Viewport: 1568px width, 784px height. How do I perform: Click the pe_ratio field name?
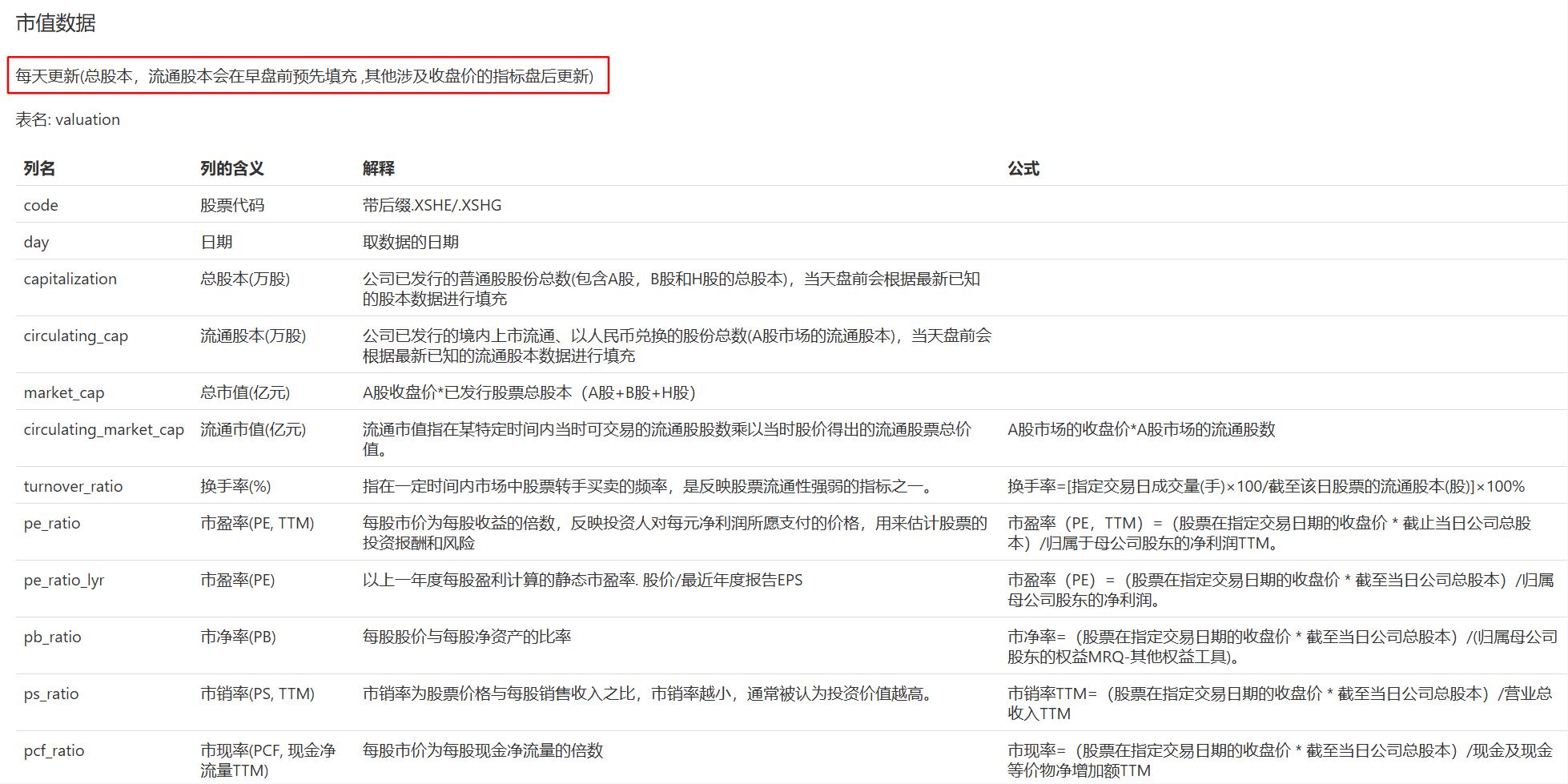[x=52, y=523]
